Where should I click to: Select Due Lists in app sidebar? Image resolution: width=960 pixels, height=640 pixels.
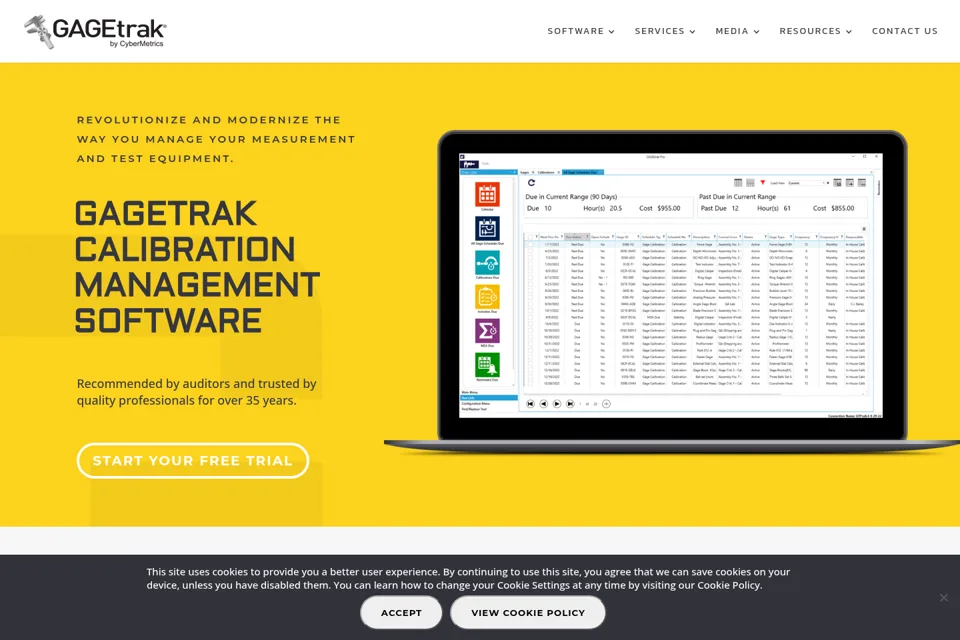coord(489,398)
